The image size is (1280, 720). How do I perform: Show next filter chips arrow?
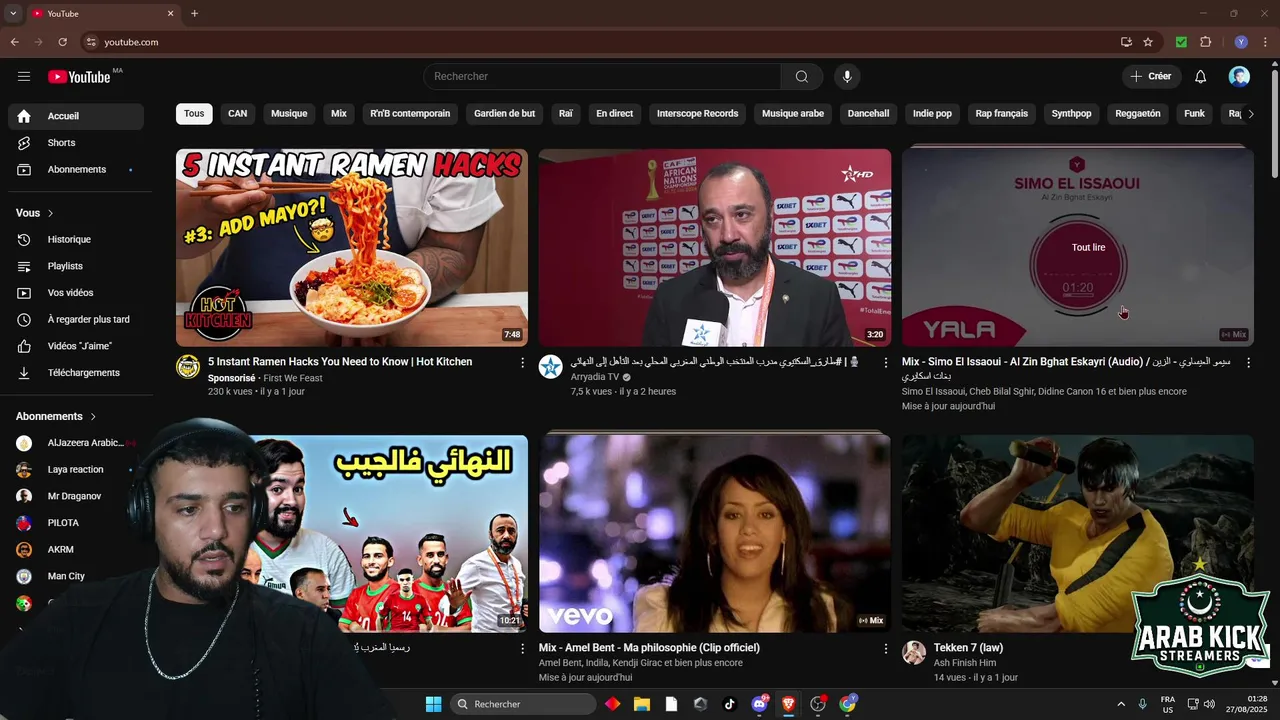(x=1250, y=114)
